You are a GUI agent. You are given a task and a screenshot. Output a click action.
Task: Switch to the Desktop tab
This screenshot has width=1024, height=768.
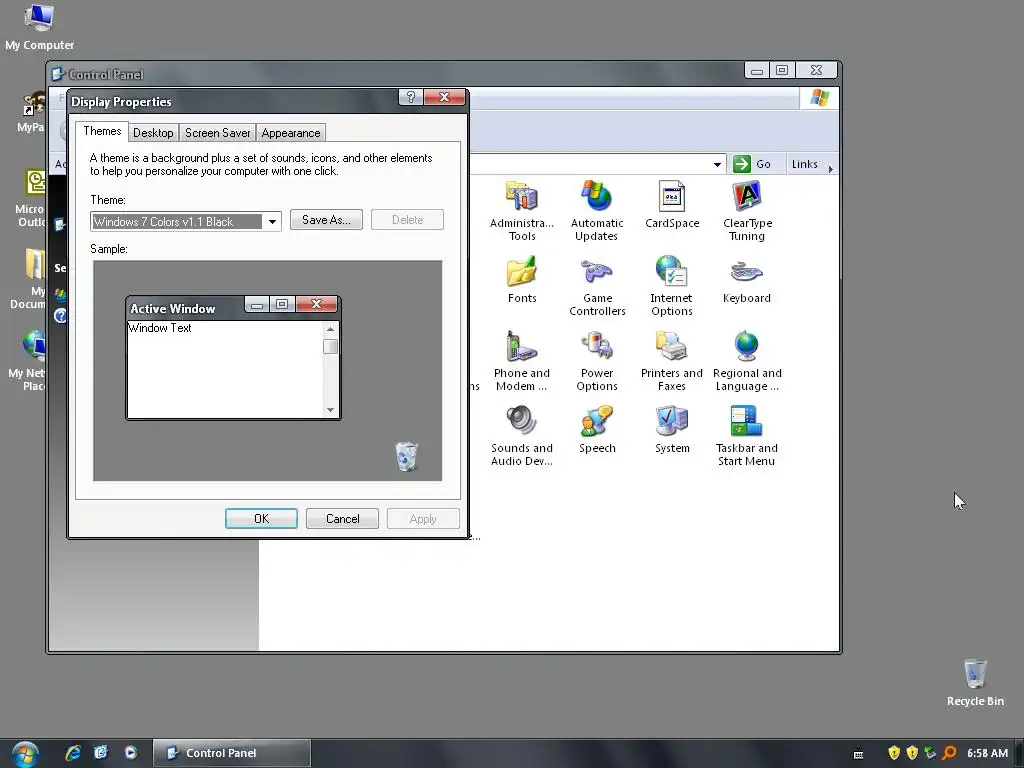pyautogui.click(x=153, y=133)
